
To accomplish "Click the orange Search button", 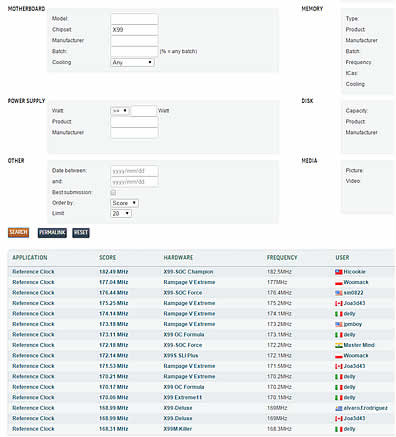I will tap(18, 232).
